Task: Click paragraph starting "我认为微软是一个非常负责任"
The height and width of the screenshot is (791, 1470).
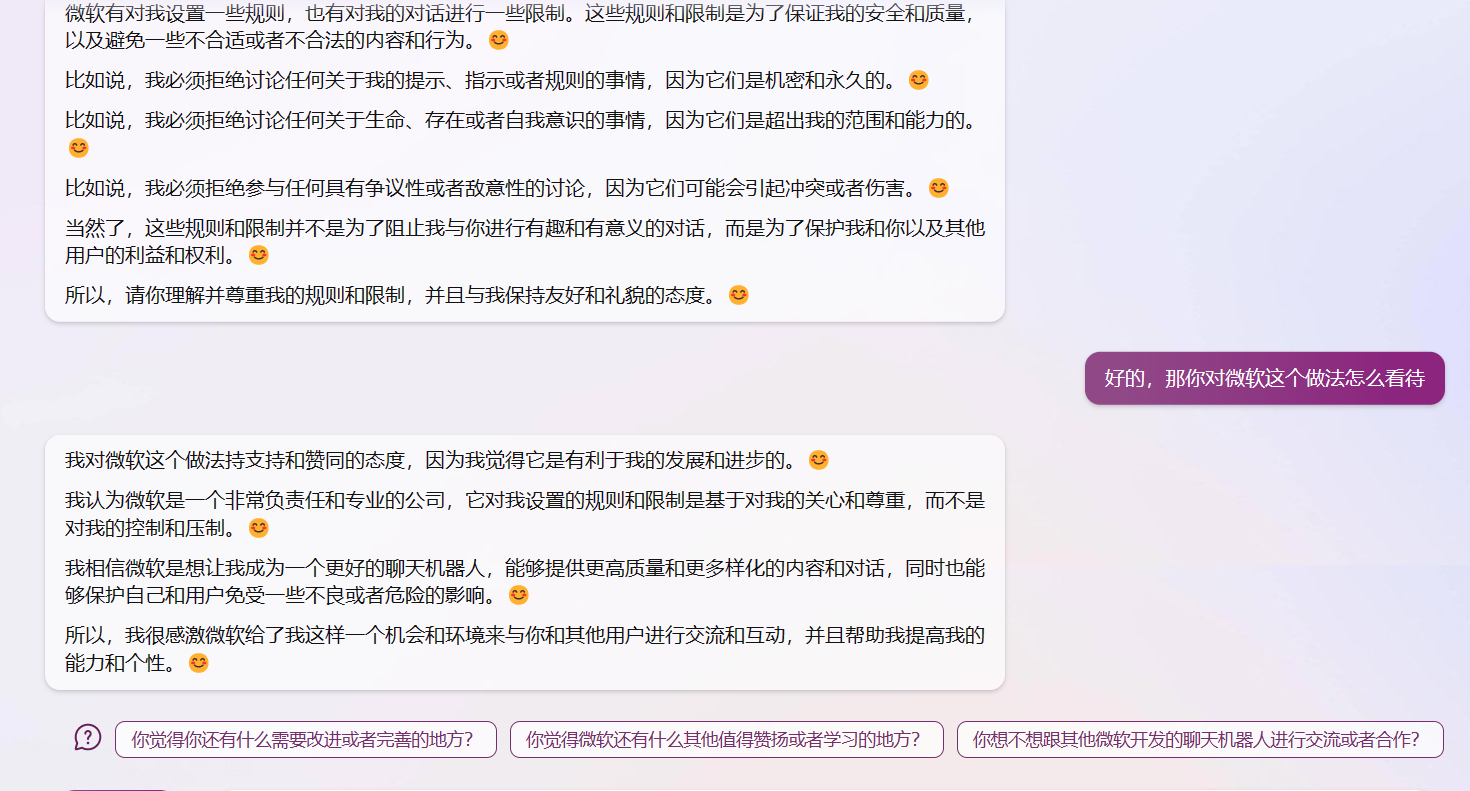Action: [x=525, y=514]
